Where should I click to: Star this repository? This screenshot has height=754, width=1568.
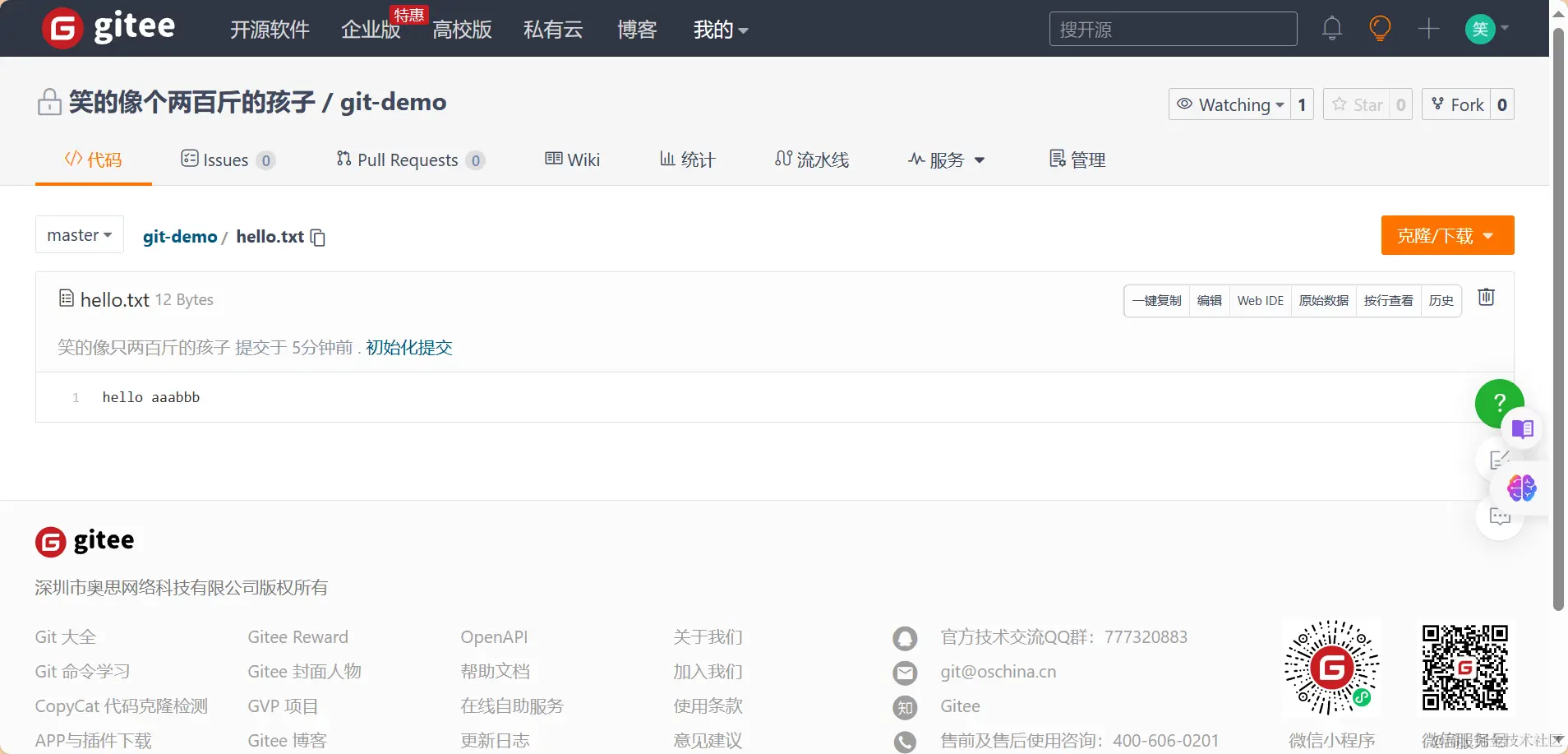pos(1357,104)
